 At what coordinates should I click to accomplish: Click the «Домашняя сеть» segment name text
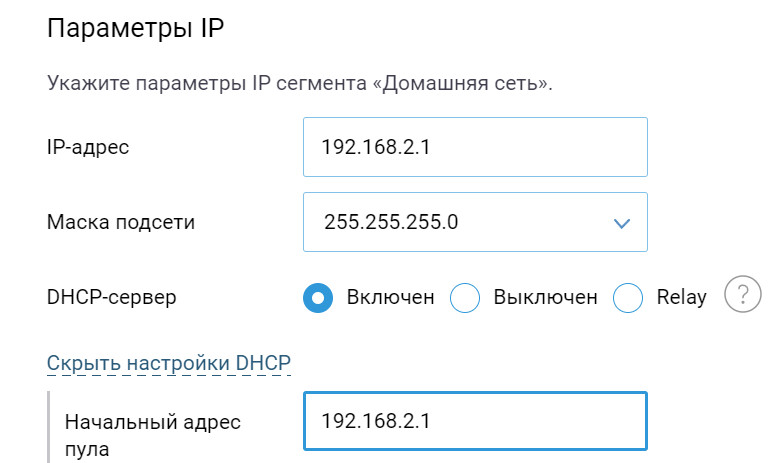(x=461, y=82)
